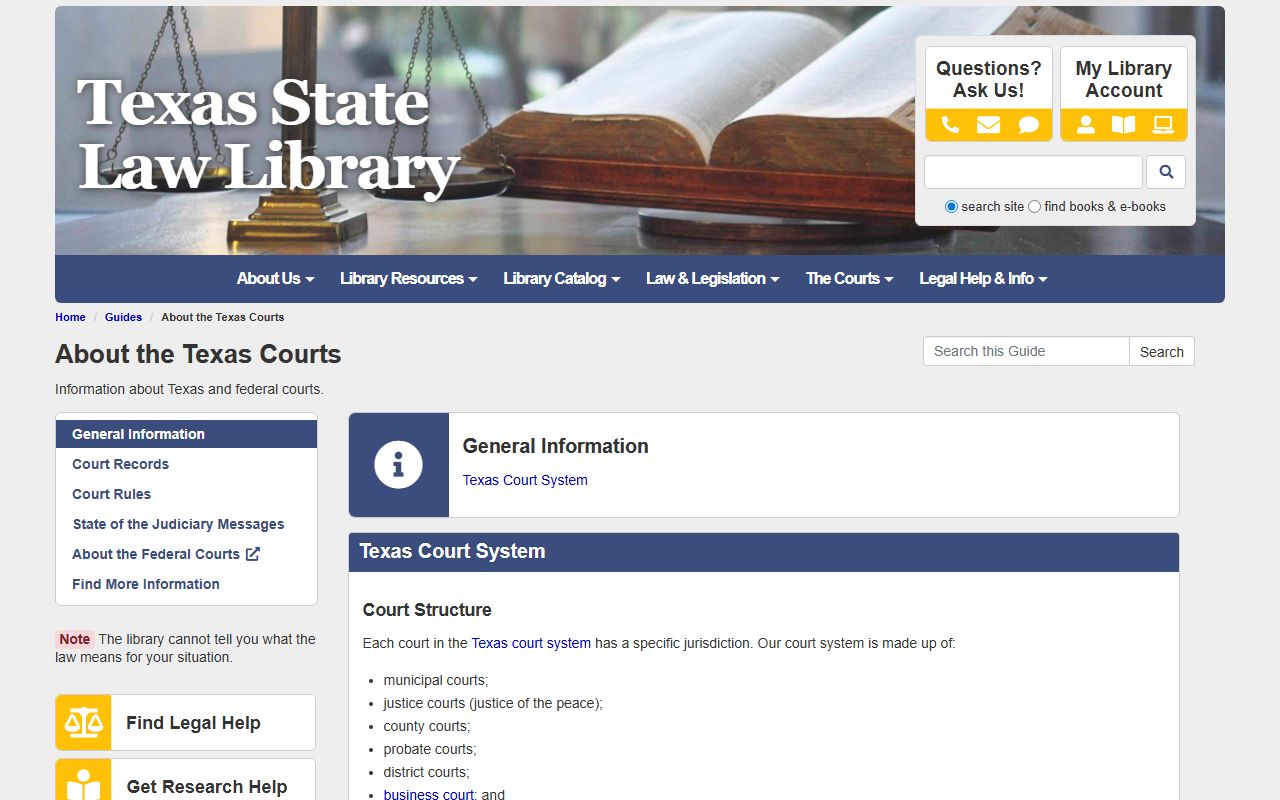The height and width of the screenshot is (800, 1280).
Task: Click the Search button for this guide
Action: pyautogui.click(x=1161, y=351)
